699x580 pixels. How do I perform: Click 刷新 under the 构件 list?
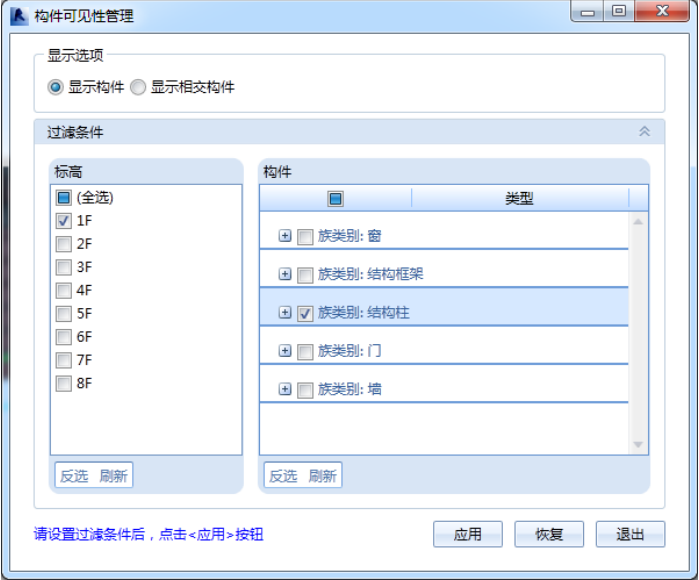click(x=323, y=476)
